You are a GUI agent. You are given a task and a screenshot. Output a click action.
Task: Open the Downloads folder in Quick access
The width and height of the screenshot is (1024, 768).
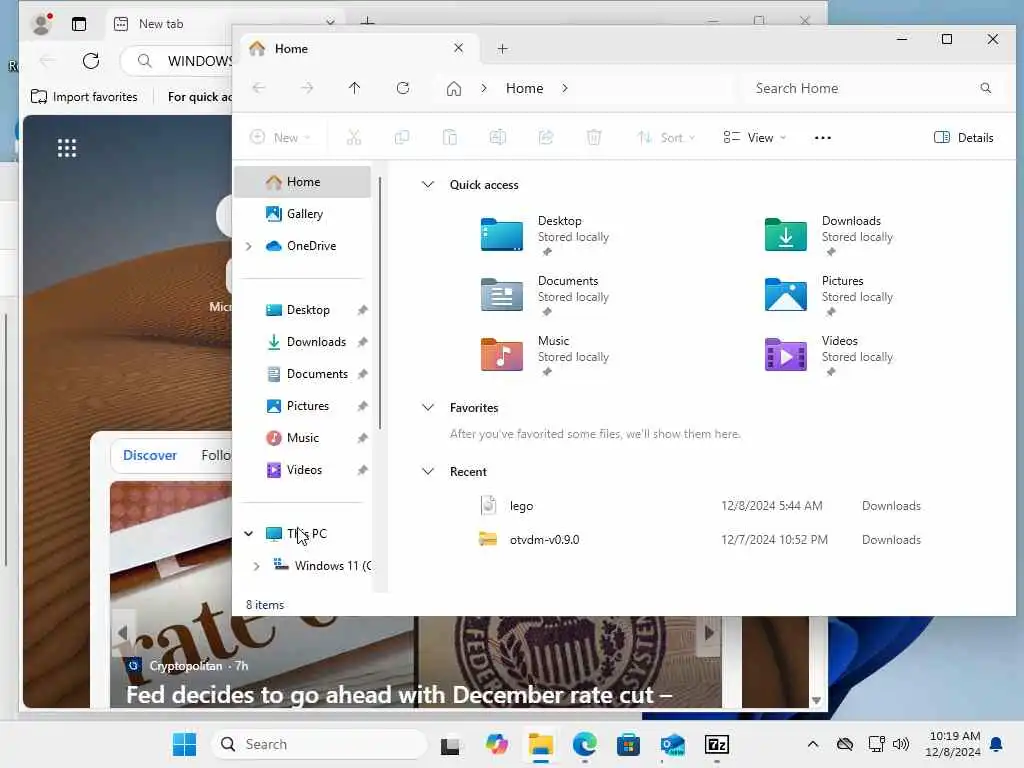pyautogui.click(x=829, y=235)
